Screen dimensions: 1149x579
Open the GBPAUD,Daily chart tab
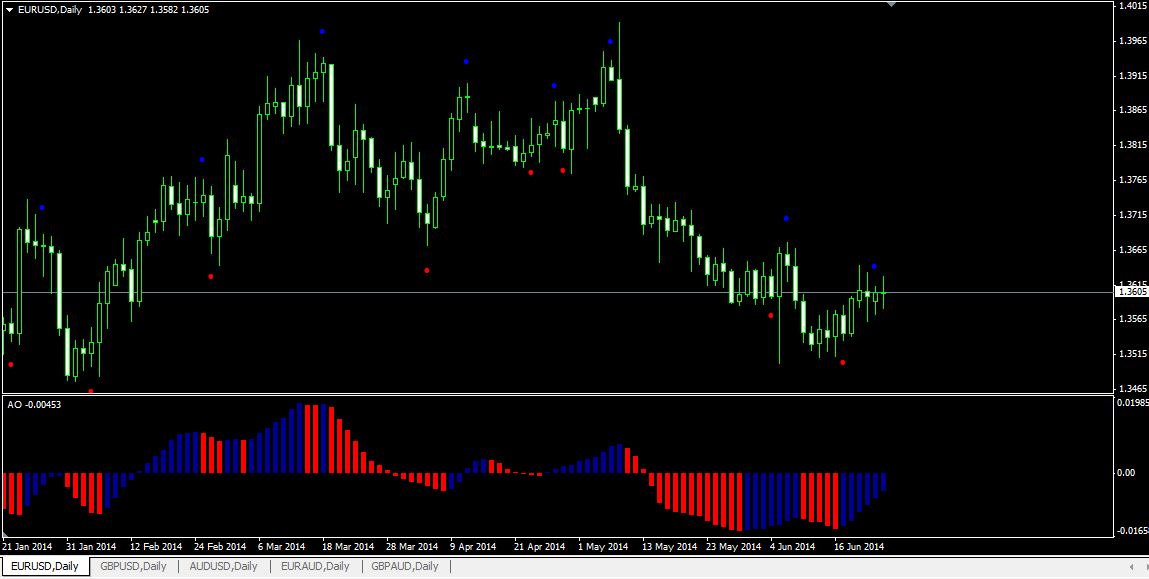404,566
